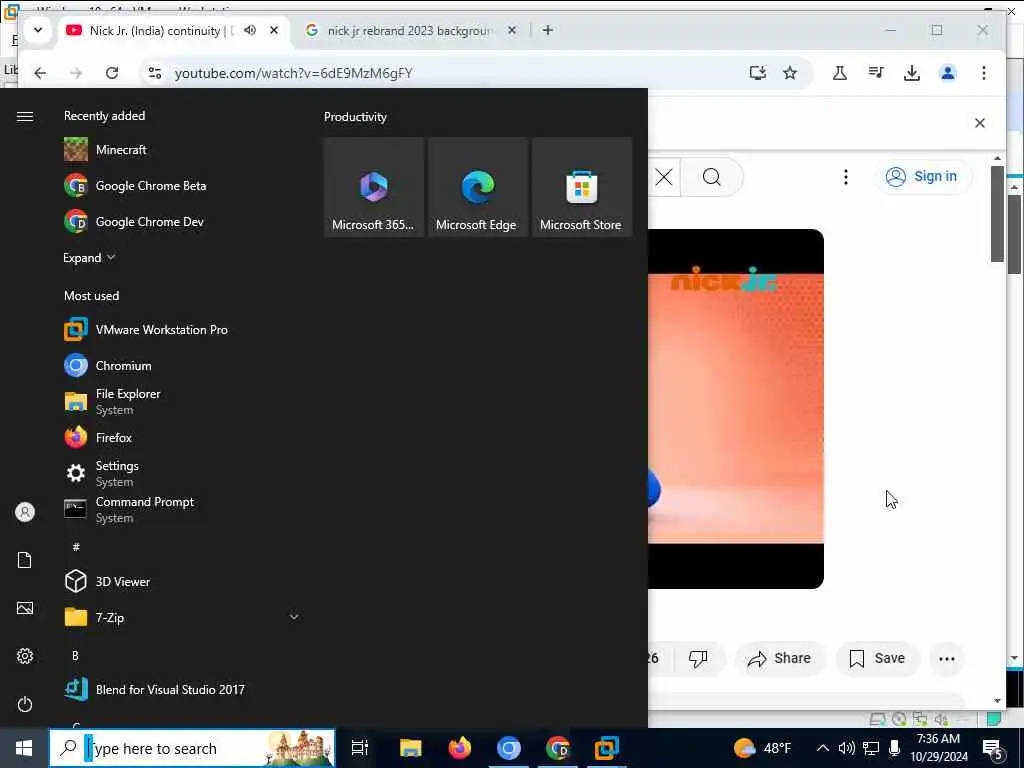
Task: Open Task View on the taskbar
Action: (360, 748)
